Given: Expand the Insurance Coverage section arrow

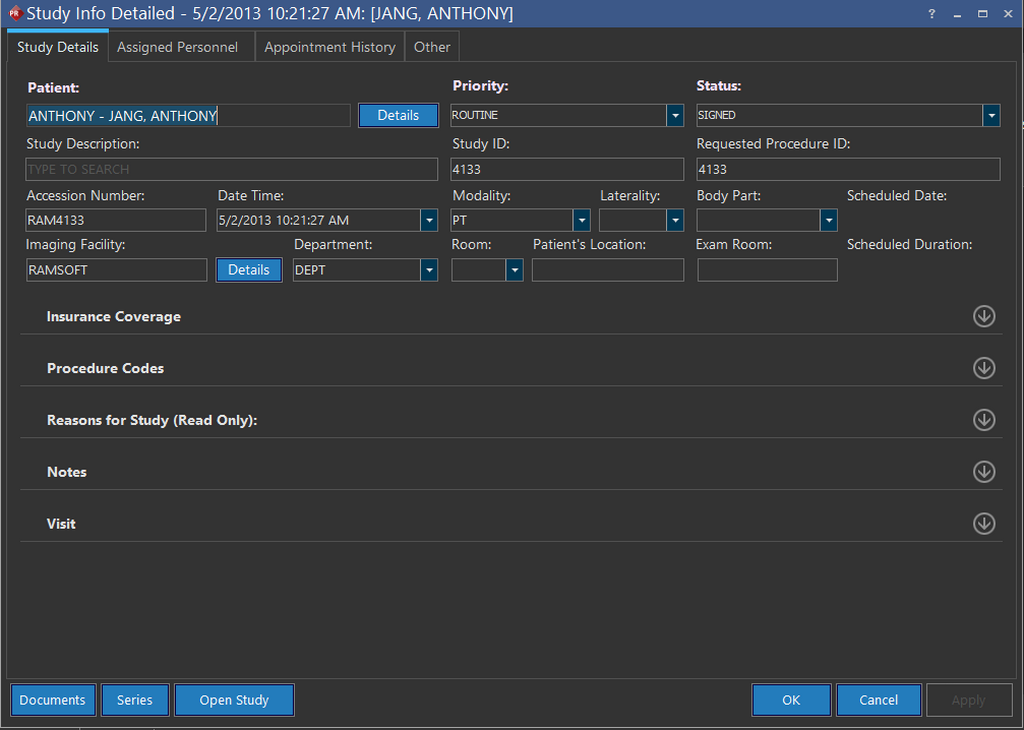Looking at the screenshot, I should pos(984,316).
